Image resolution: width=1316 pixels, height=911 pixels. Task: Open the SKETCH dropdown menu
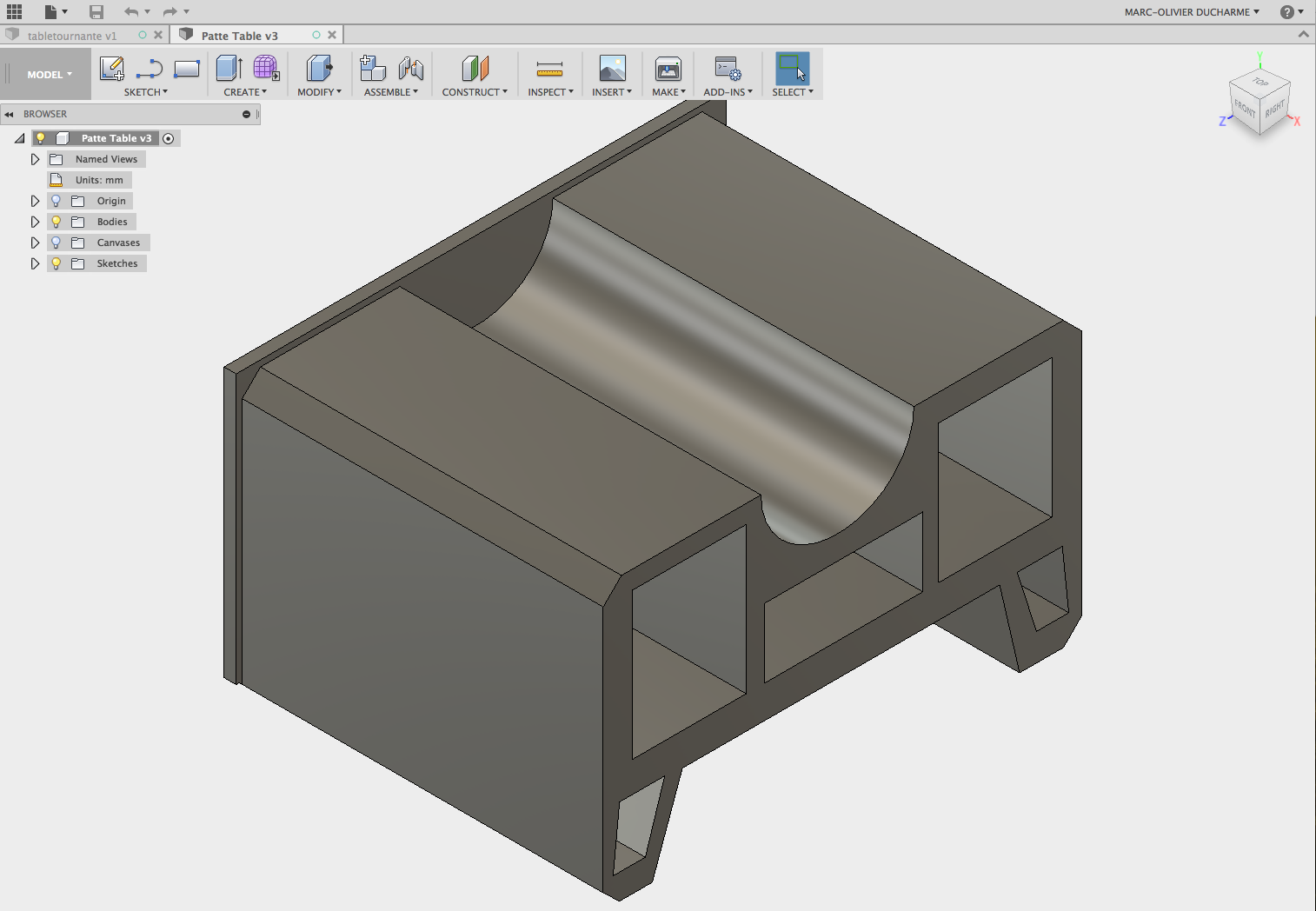tap(146, 92)
